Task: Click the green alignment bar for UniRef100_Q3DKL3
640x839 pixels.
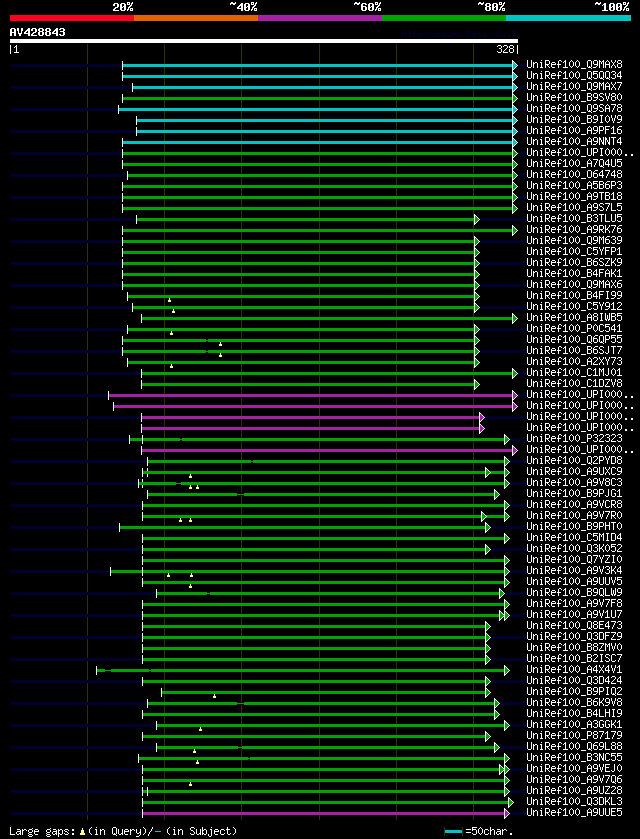Action: 327,802
